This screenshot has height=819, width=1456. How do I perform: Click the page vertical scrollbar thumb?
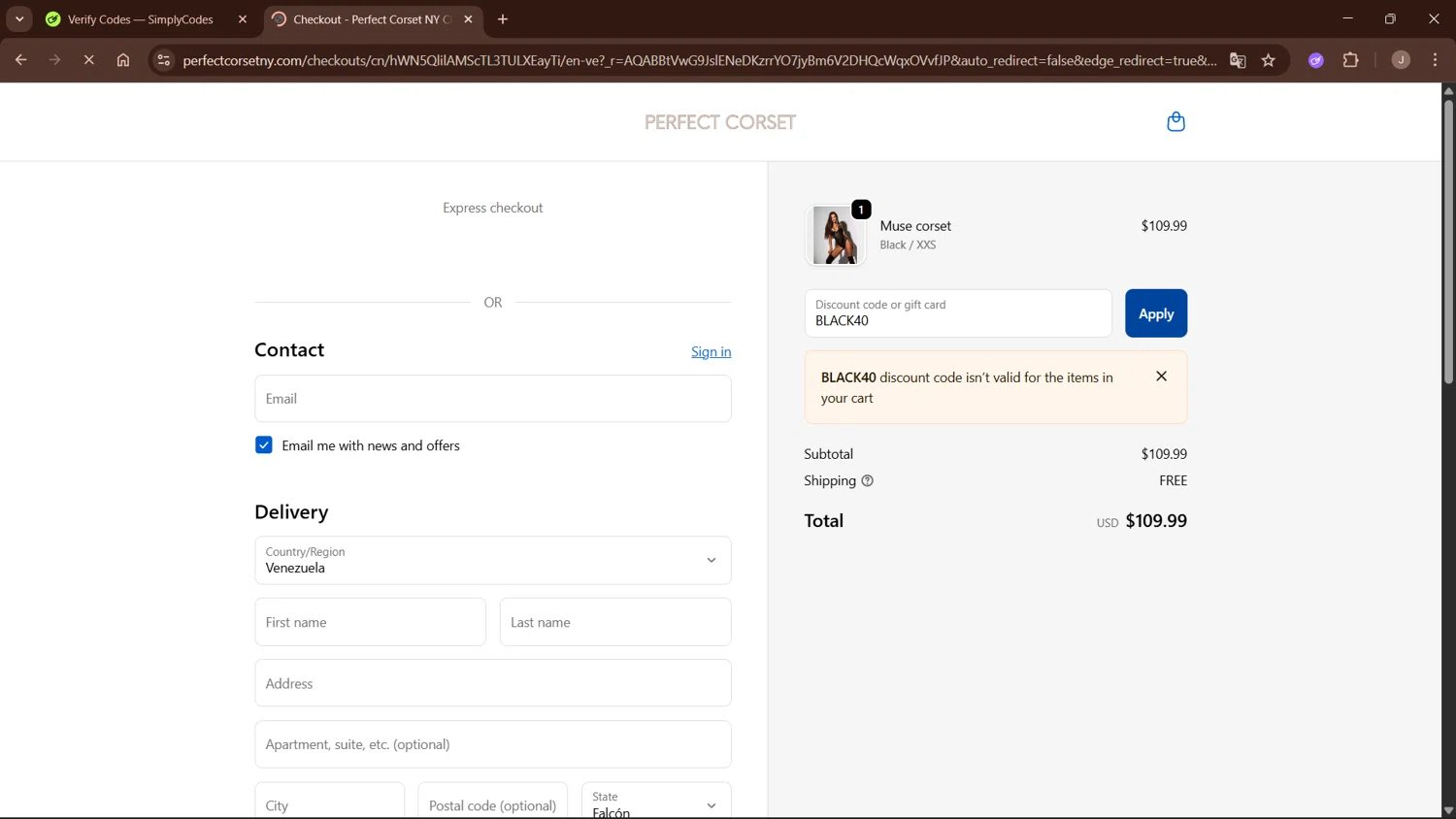click(x=1448, y=241)
